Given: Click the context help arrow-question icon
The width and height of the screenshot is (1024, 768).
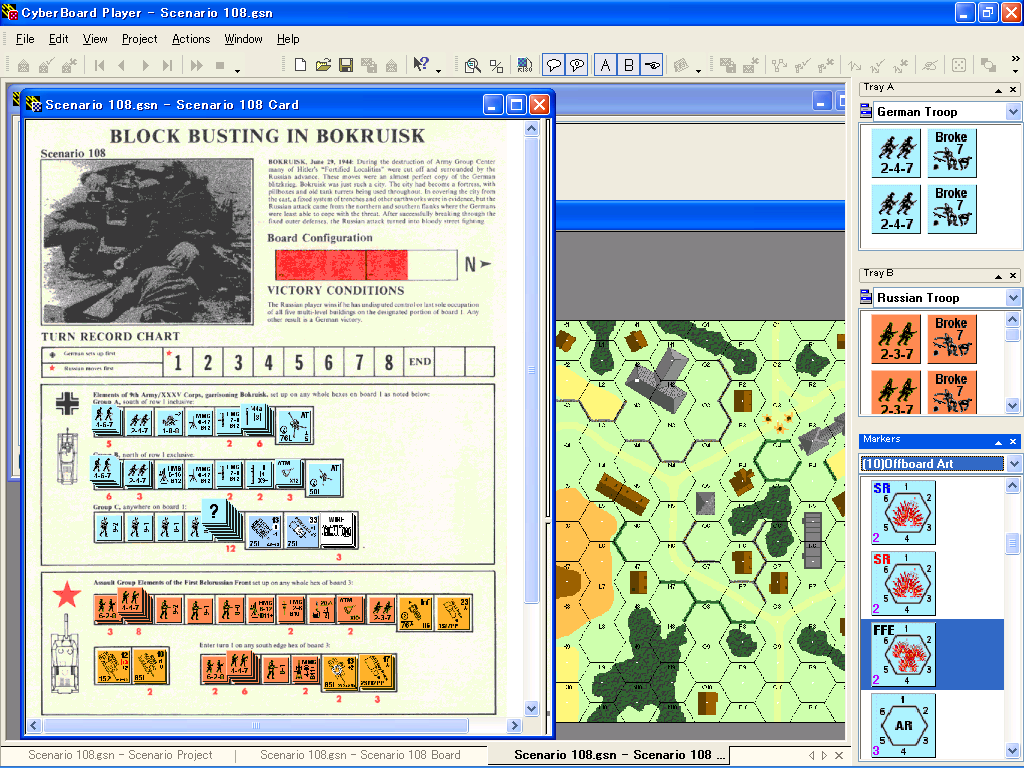Looking at the screenshot, I should coord(421,64).
